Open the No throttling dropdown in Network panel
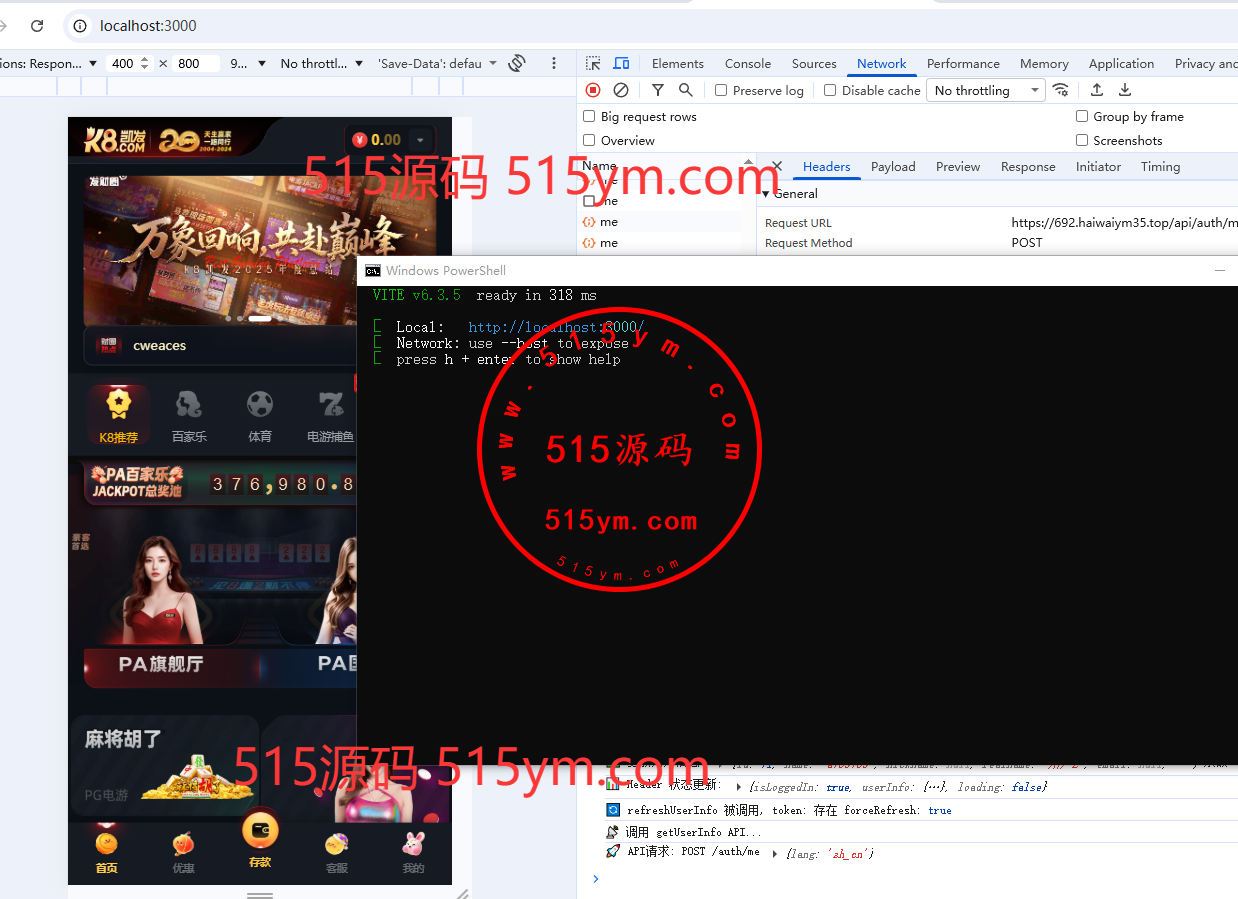Viewport: 1238px width, 899px height. tap(985, 90)
